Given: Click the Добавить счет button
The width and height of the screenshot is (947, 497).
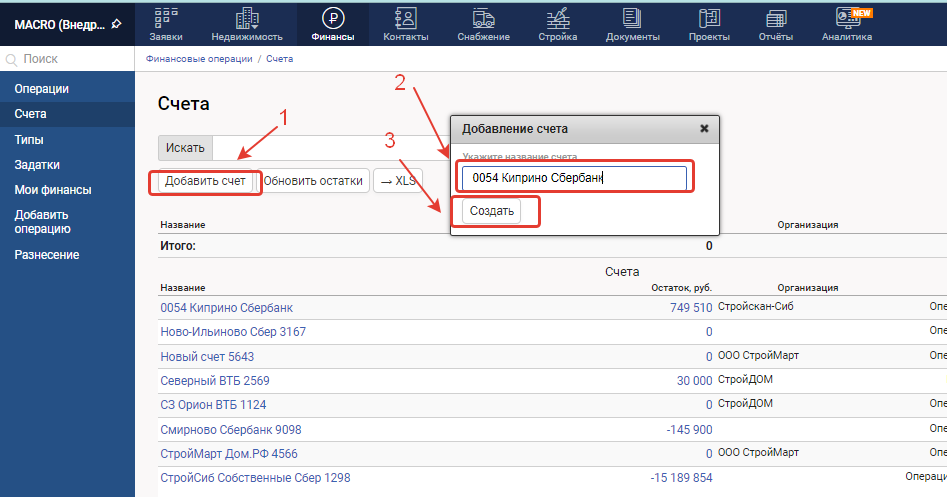Looking at the screenshot, I should click(205, 181).
